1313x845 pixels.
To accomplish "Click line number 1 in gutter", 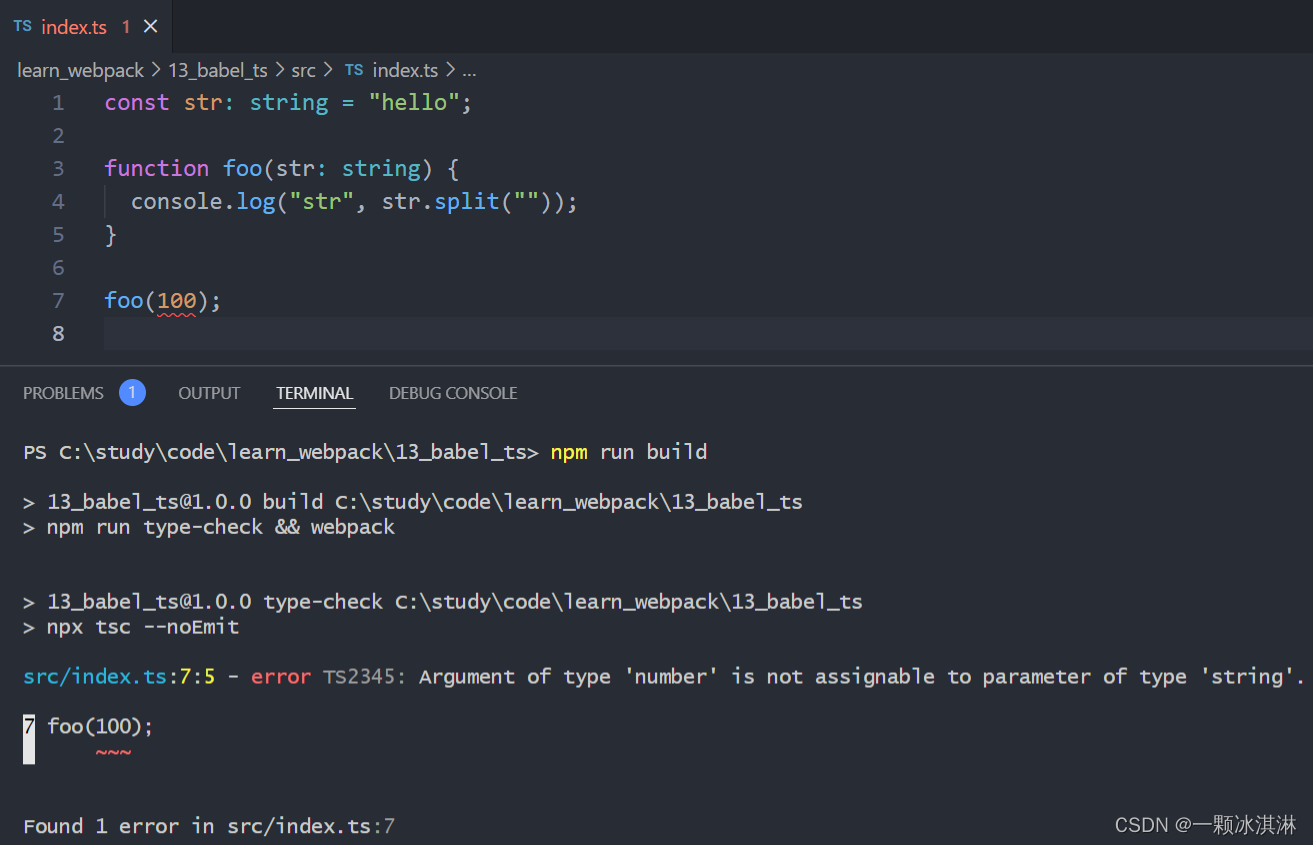I will pyautogui.click(x=58, y=103).
